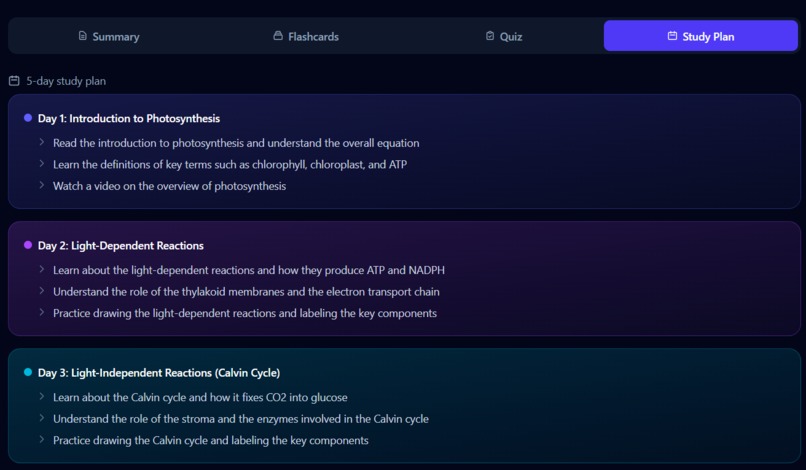Switch to the Summary tab

pos(108,36)
